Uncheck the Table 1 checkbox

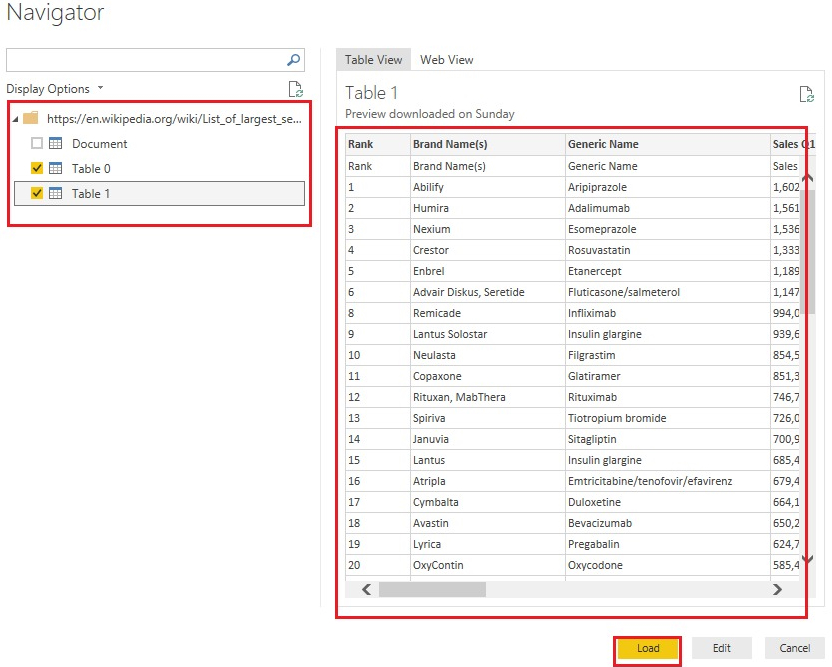tap(37, 193)
